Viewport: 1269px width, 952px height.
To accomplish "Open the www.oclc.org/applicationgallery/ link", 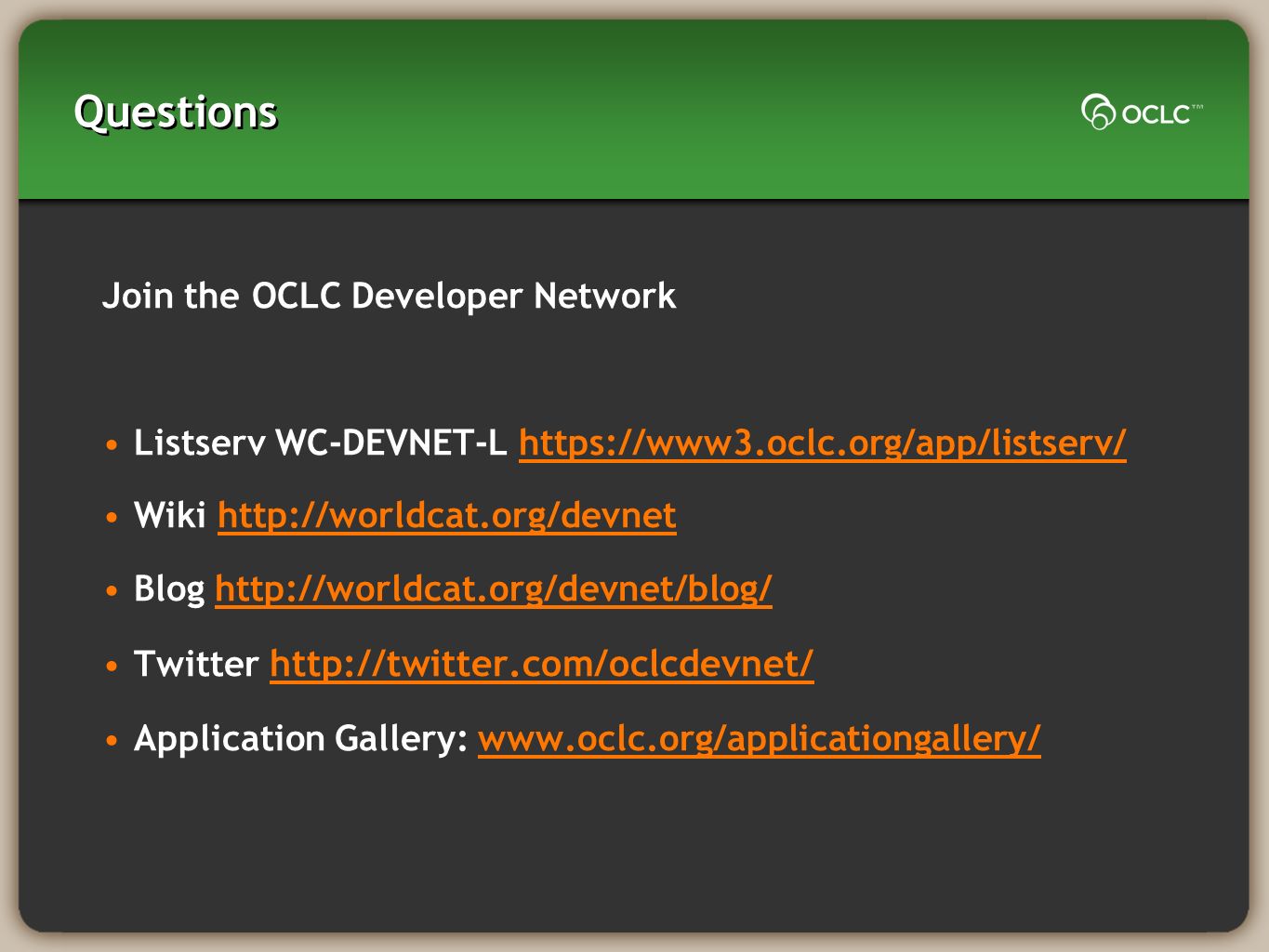I will tap(760, 738).
